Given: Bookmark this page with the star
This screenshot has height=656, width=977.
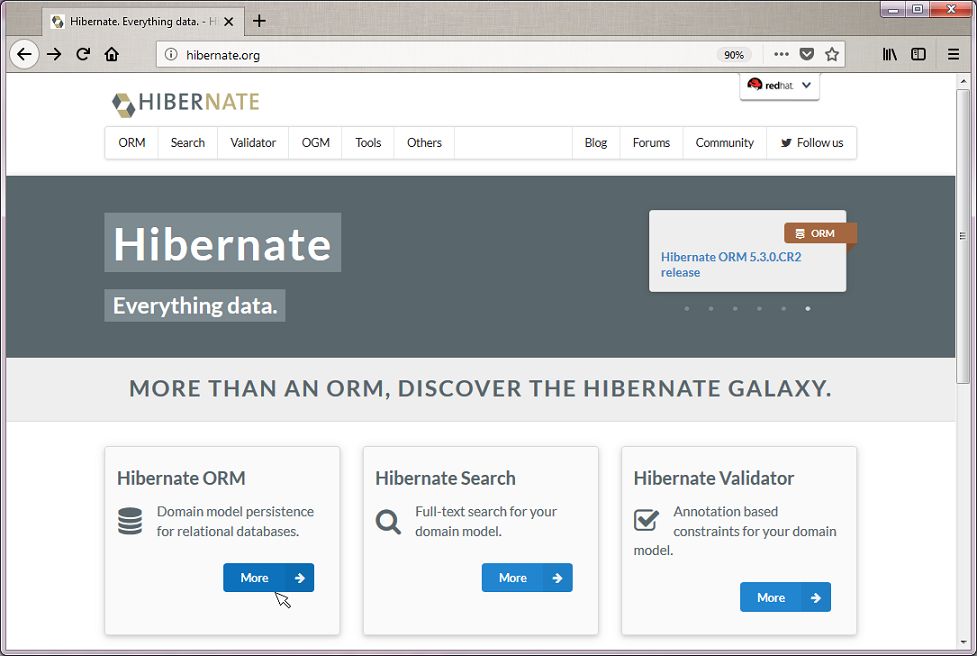Looking at the screenshot, I should (x=832, y=54).
